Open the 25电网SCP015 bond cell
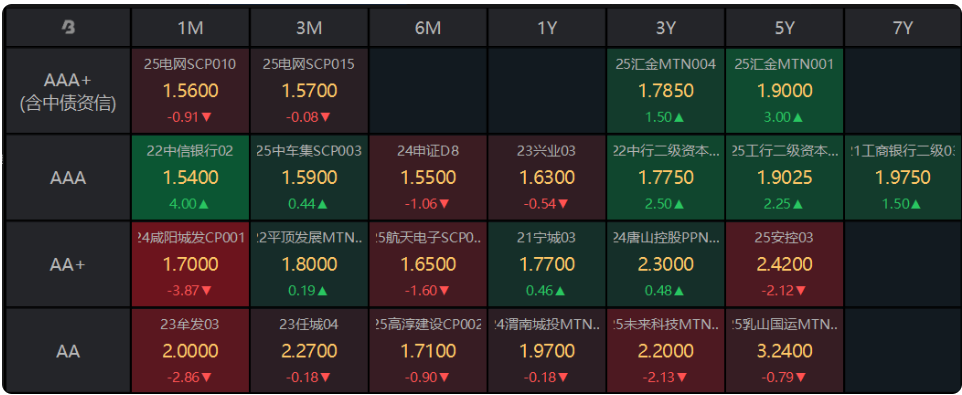The height and width of the screenshot is (395, 962). click(x=309, y=91)
